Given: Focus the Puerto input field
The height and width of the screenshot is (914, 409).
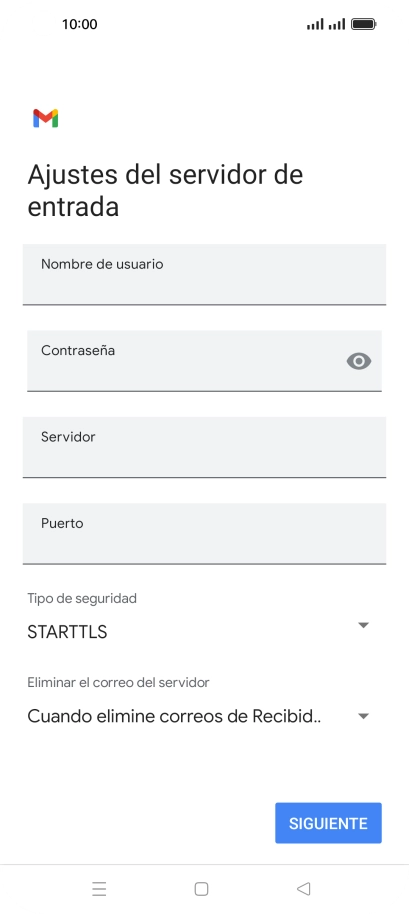Looking at the screenshot, I should [204, 533].
